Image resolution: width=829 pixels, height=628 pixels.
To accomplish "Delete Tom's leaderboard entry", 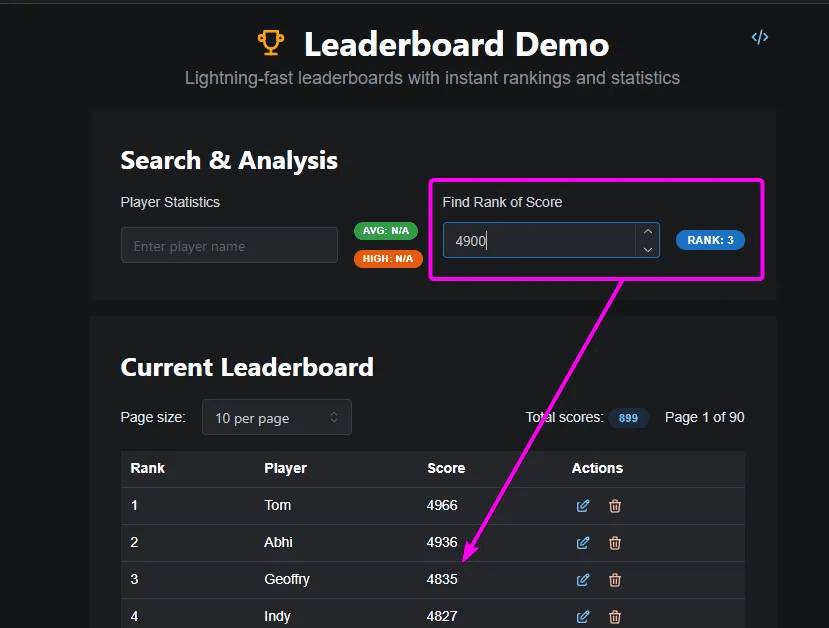I will pos(615,506).
